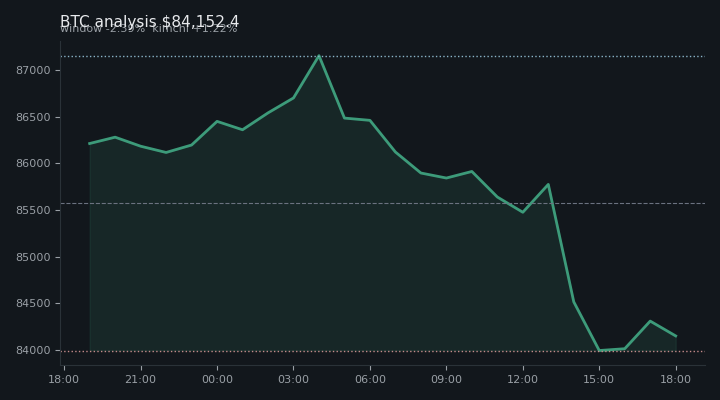Click the price line's highest peak point
The width and height of the screenshot is (720, 400).
319,56
